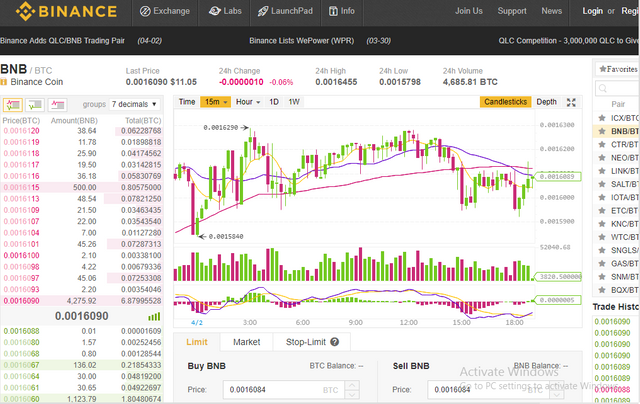Open the Exchange menu
The width and height of the screenshot is (640, 404).
[x=165, y=11]
